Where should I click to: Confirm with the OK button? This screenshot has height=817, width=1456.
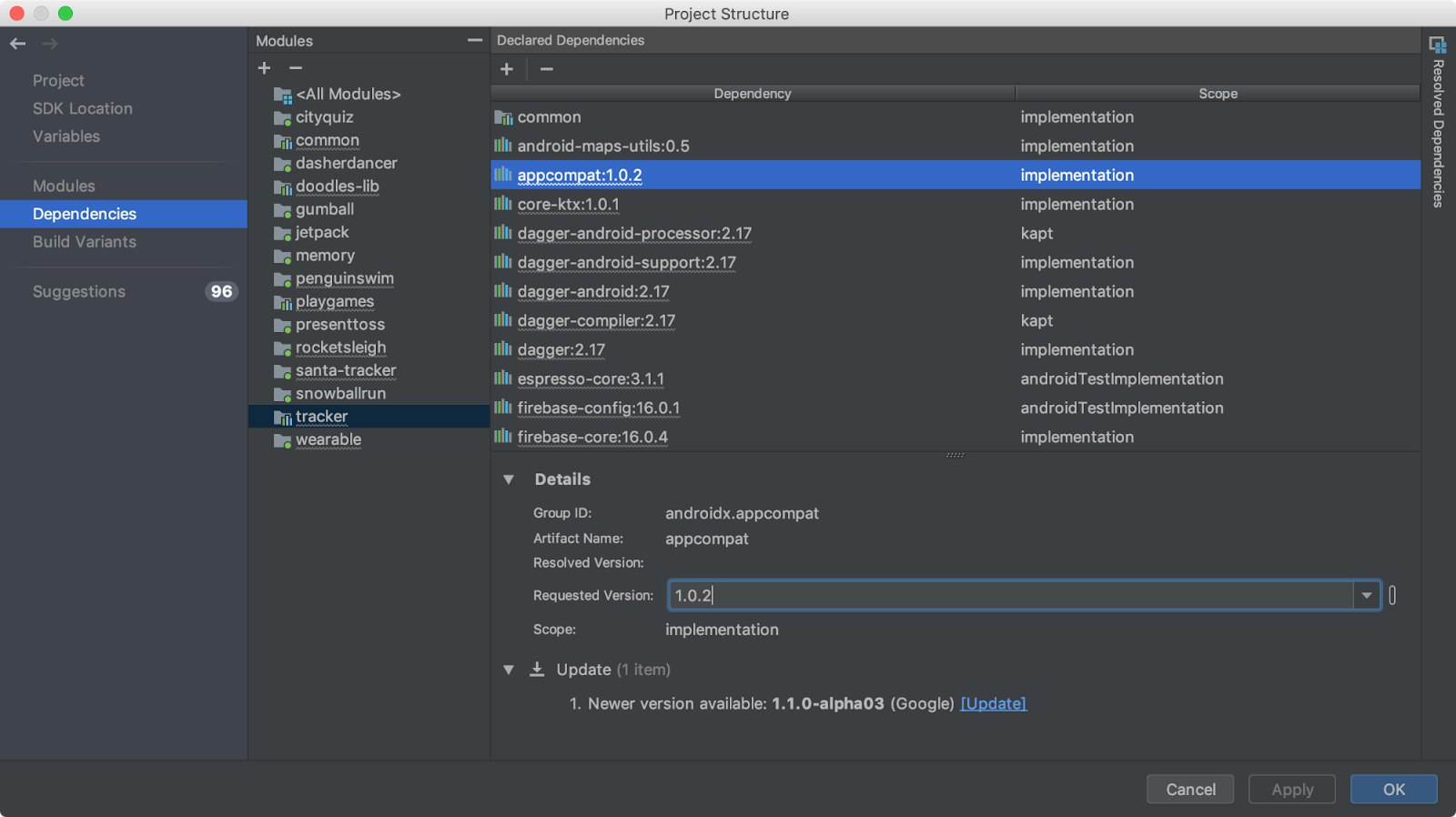pos(1393,789)
